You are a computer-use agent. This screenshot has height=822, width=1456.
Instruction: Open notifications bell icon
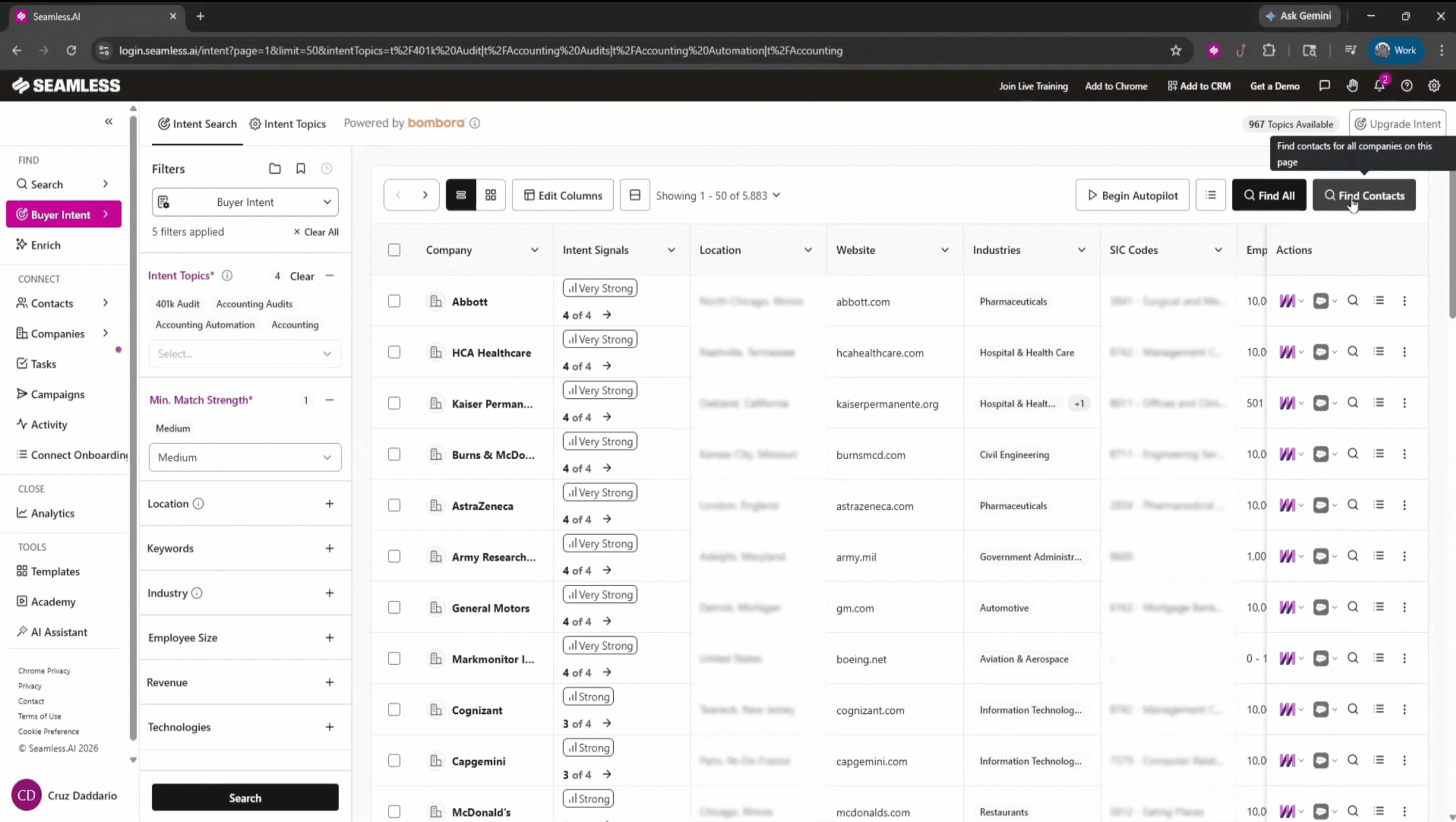(1379, 85)
